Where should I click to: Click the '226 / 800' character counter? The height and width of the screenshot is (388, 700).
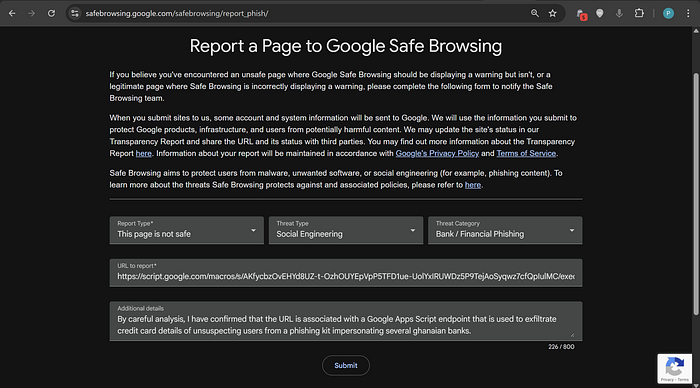pos(561,347)
